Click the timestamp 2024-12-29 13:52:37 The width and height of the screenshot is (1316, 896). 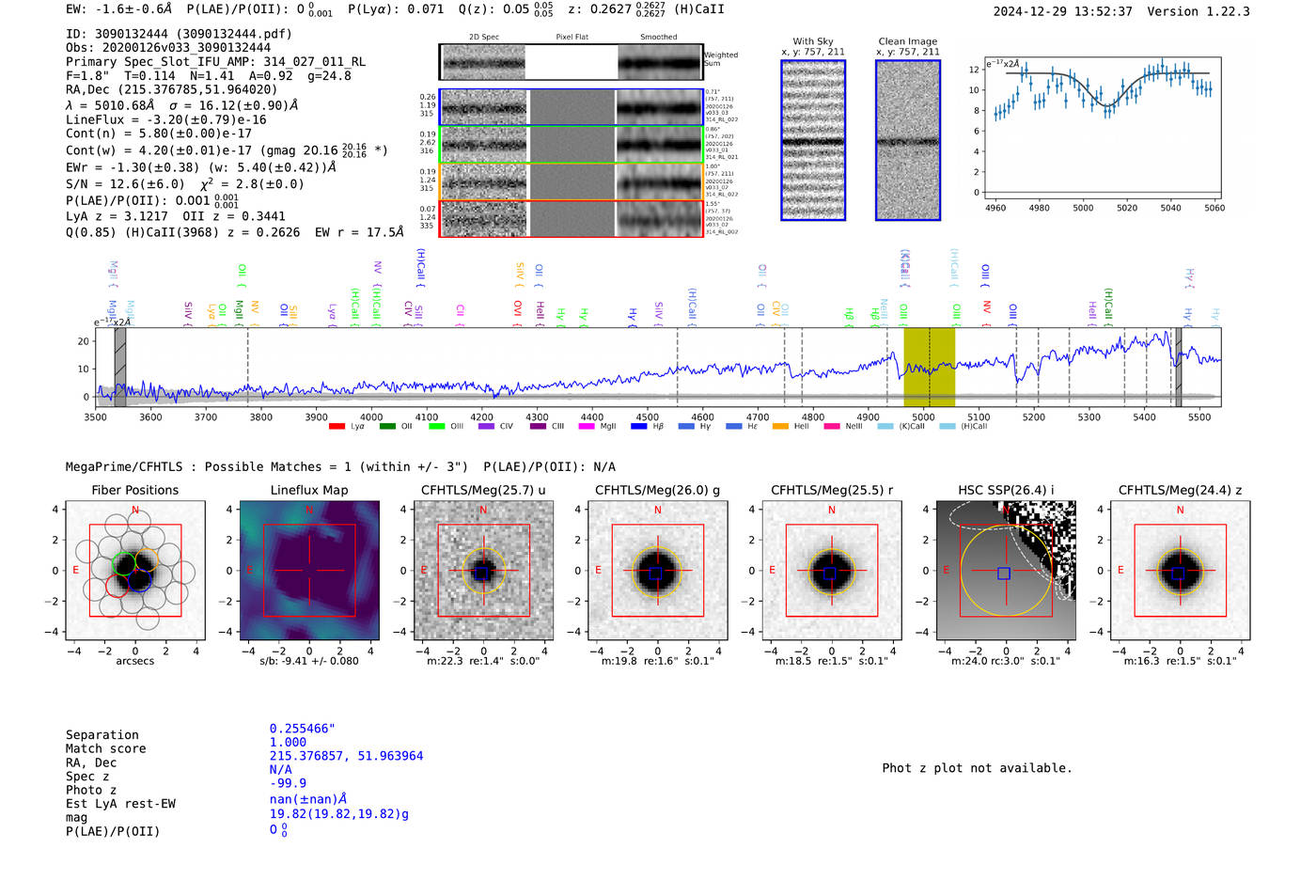[1062, 11]
